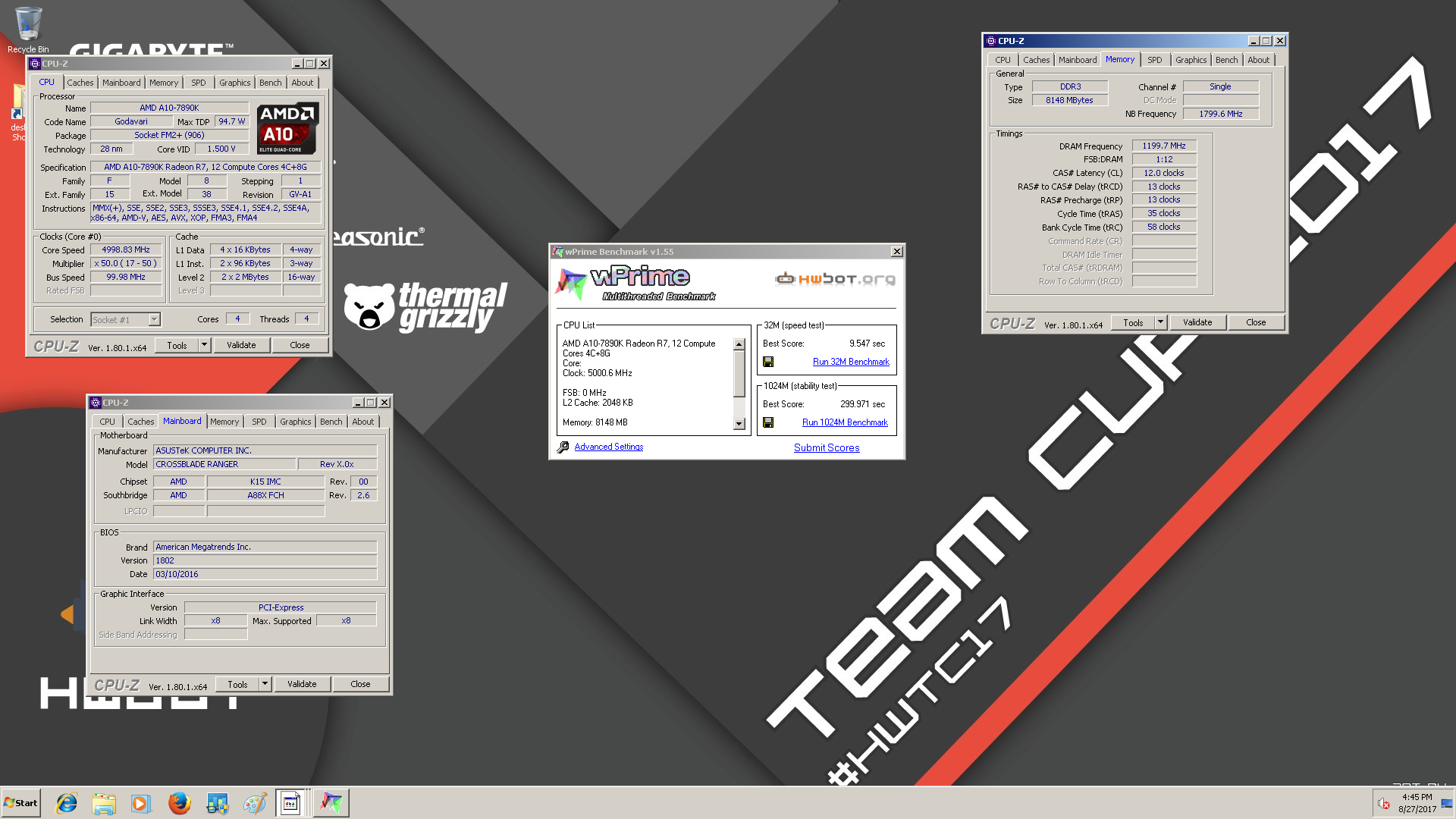
Task: Click the CPU-Z title icon in CPU window
Action: pos(35,64)
